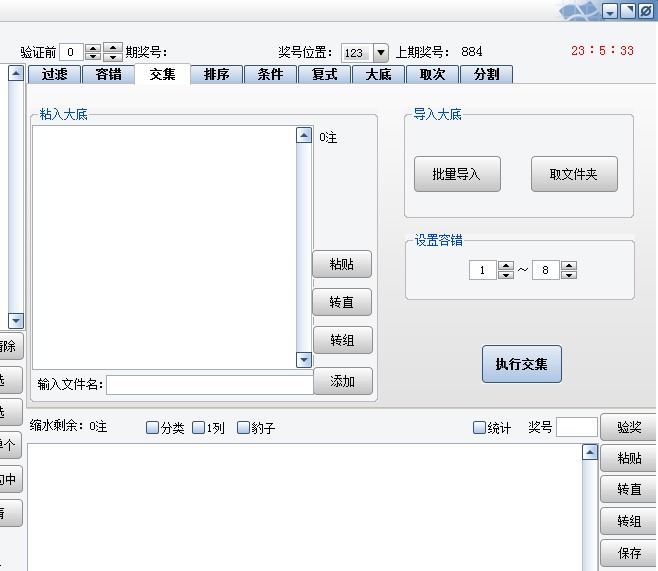
Task: Toggle the 豹子 checkbox
Action: [x=244, y=428]
